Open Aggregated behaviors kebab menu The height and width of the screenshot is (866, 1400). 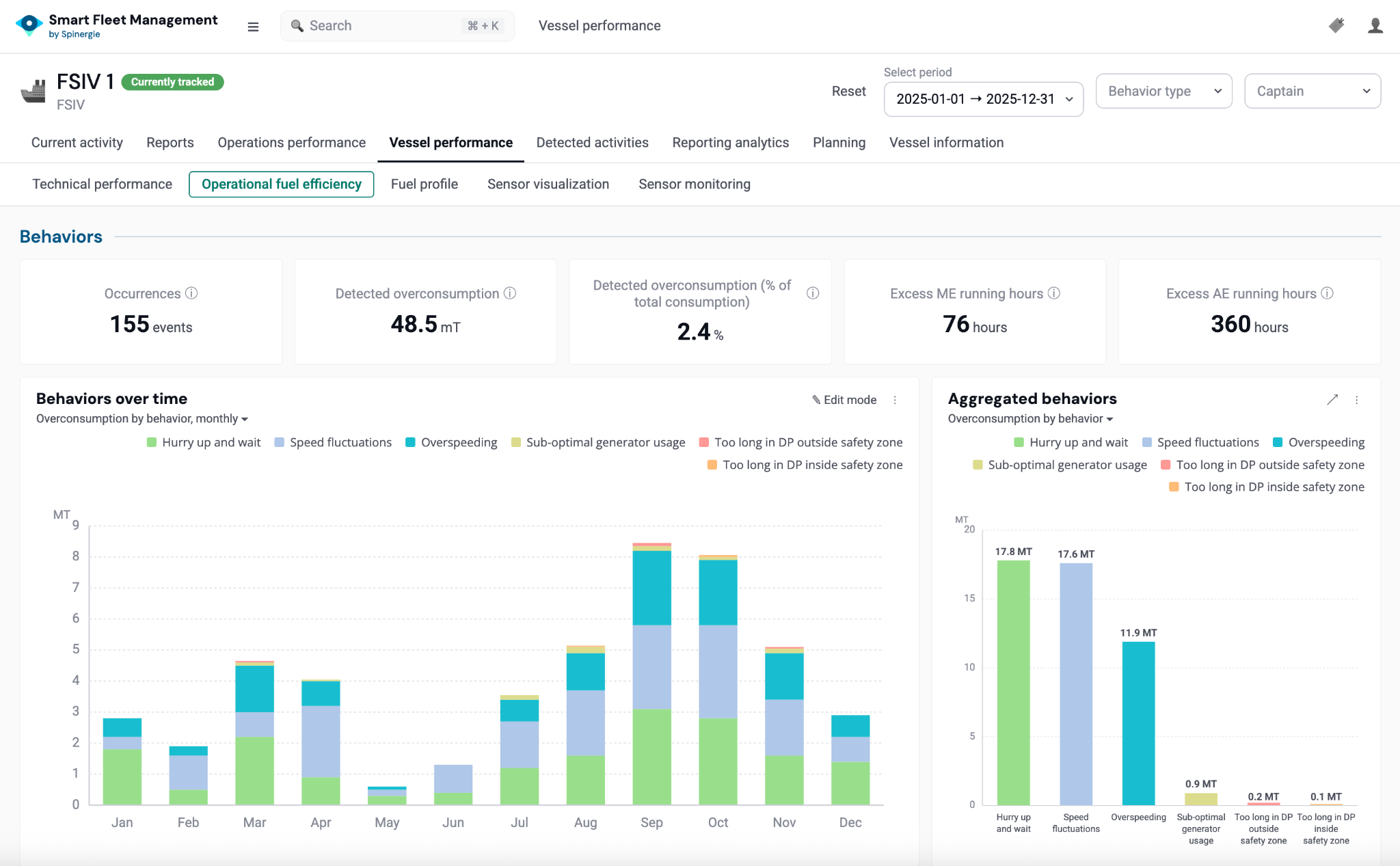tap(1357, 400)
